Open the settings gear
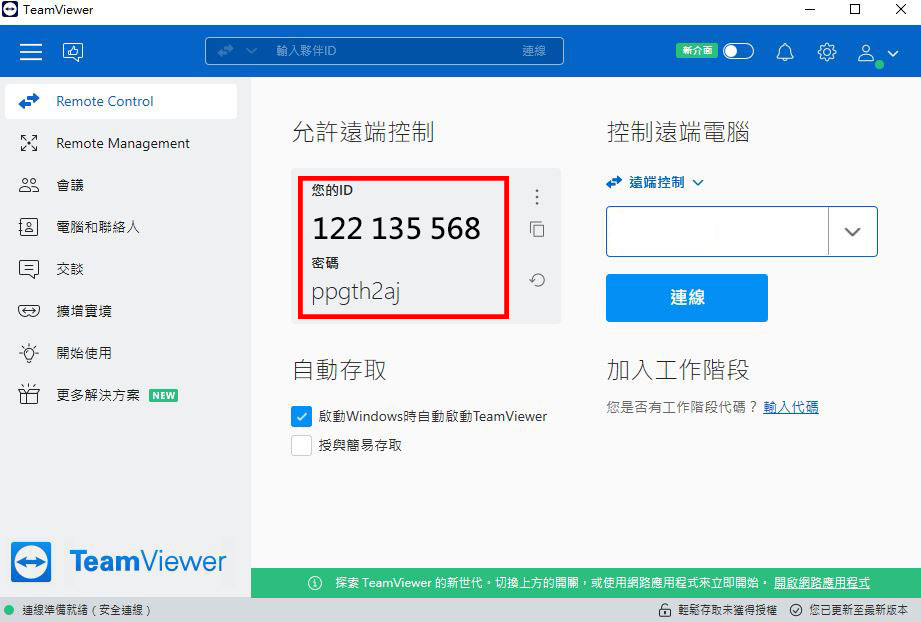This screenshot has height=622, width=921. tap(826, 52)
